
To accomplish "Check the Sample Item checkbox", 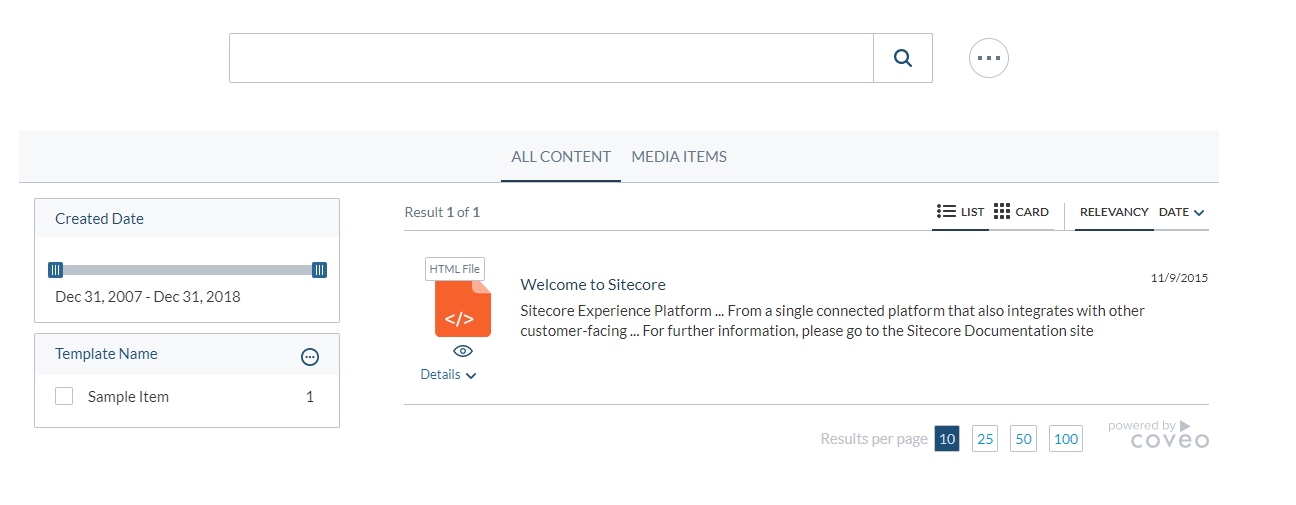I will click(64, 397).
